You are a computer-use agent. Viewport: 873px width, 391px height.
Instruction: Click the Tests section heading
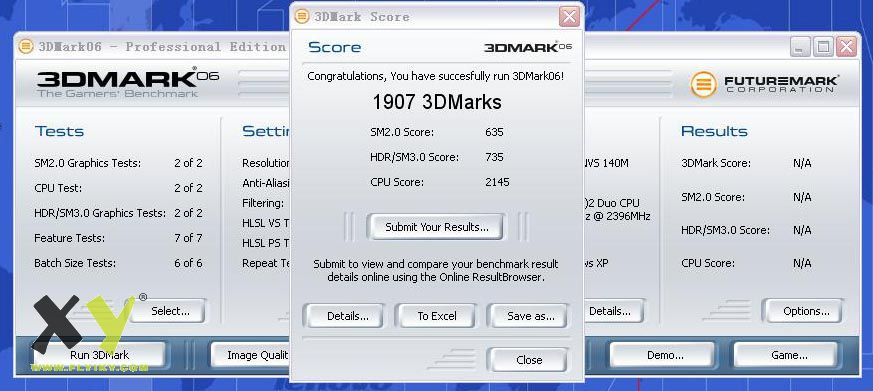(x=59, y=131)
